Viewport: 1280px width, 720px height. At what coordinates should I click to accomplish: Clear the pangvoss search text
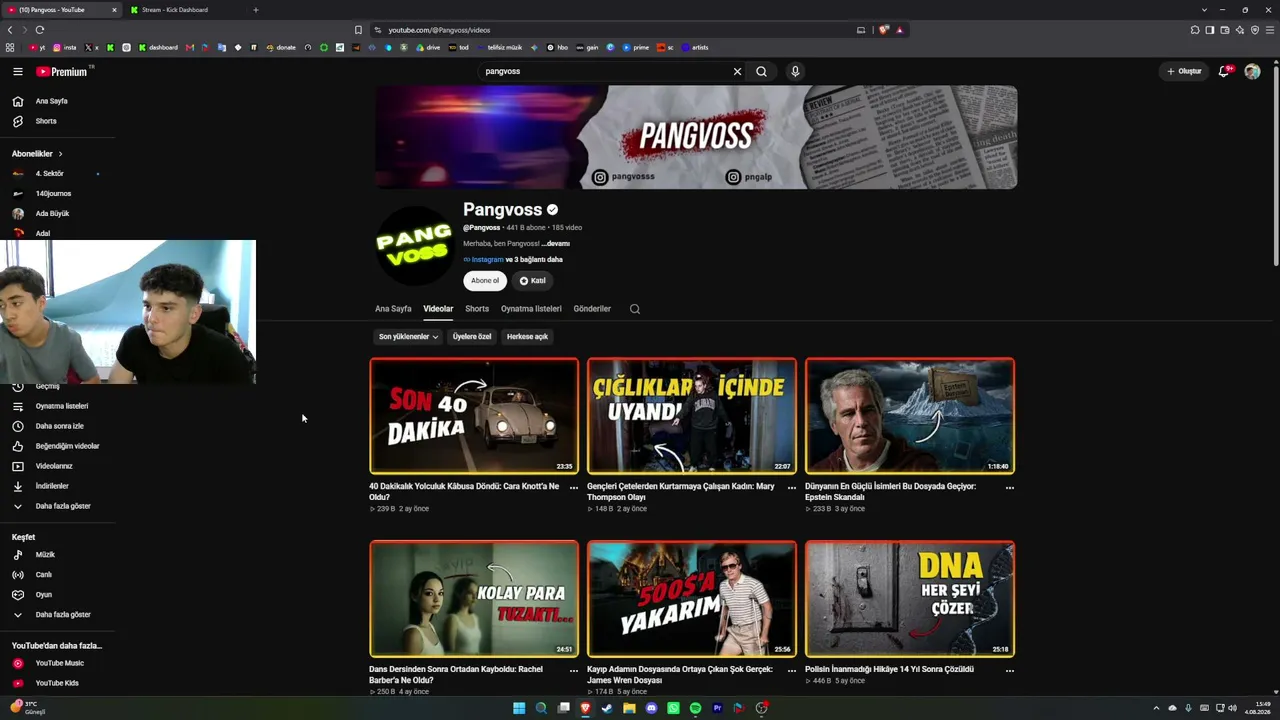[737, 72]
